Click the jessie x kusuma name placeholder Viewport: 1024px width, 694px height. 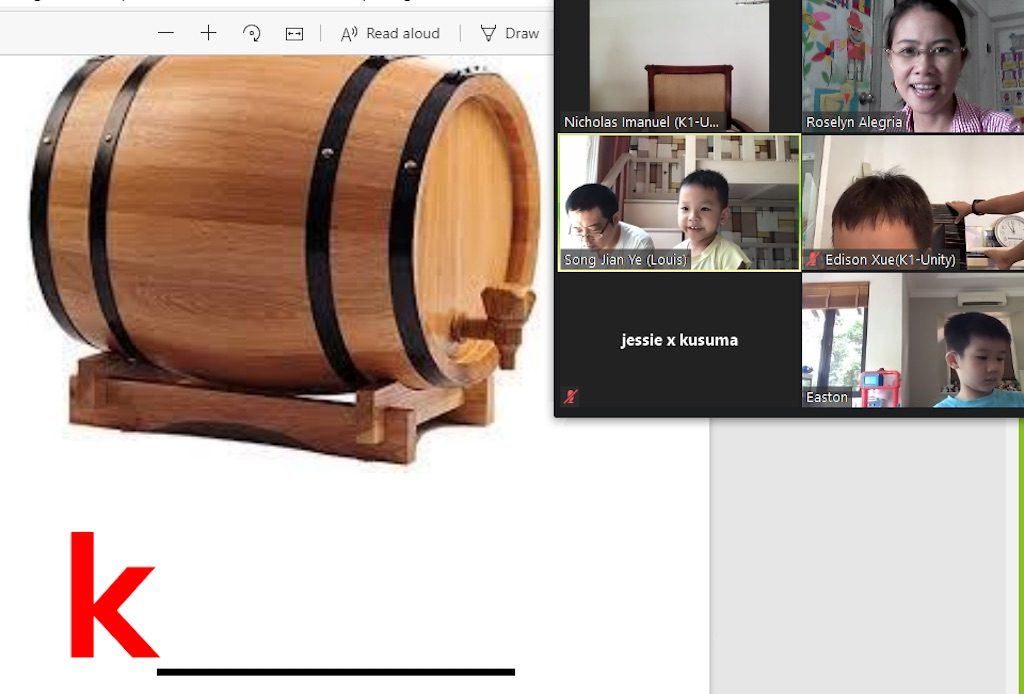point(679,340)
